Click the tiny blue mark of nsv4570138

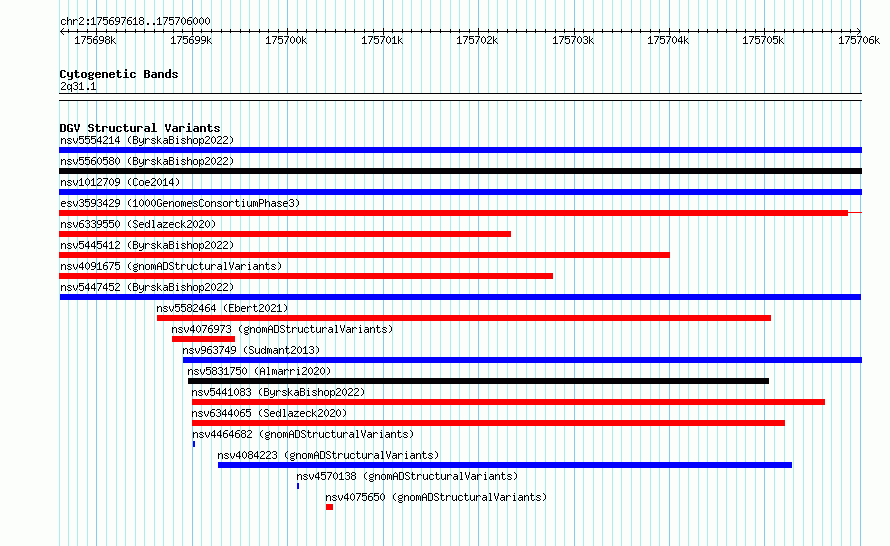point(298,486)
